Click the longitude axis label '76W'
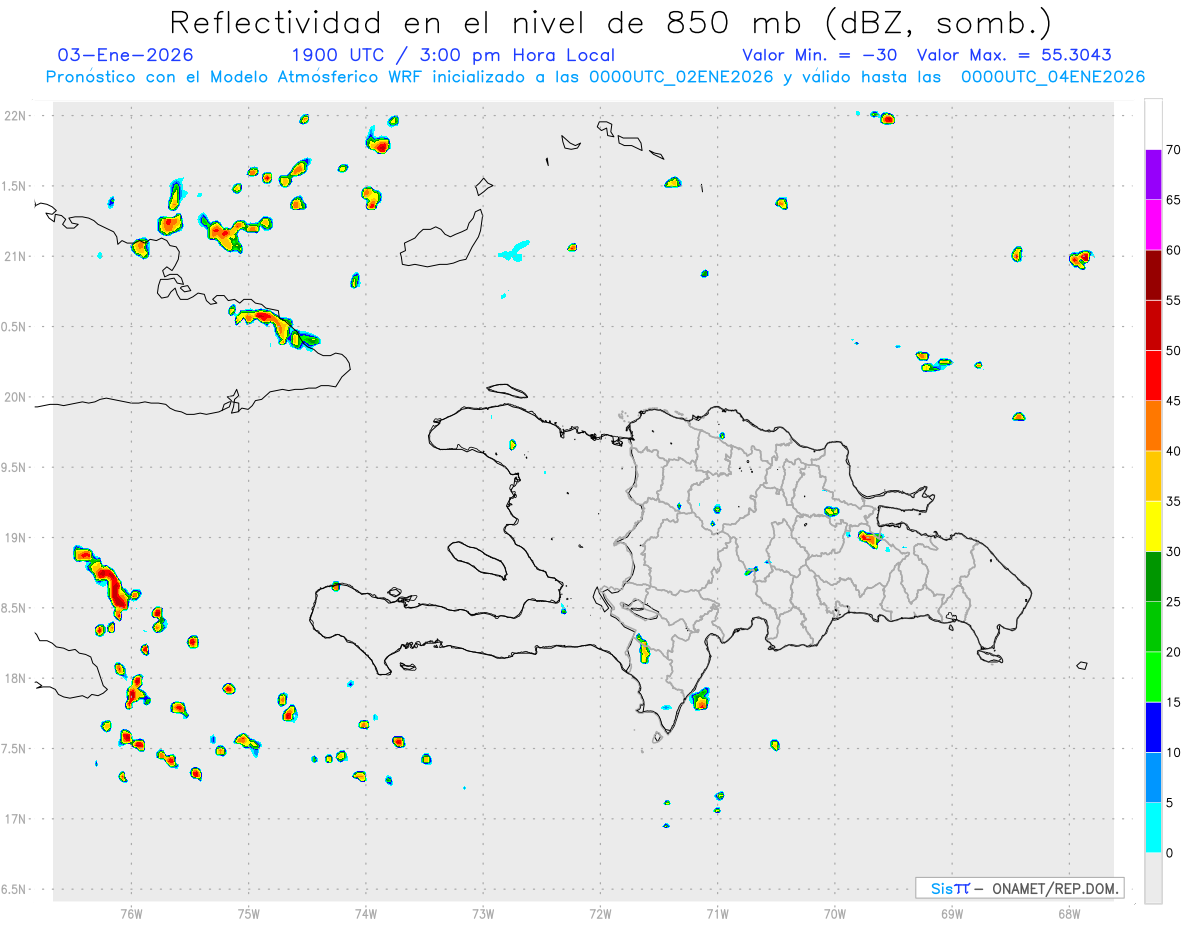 pos(131,914)
